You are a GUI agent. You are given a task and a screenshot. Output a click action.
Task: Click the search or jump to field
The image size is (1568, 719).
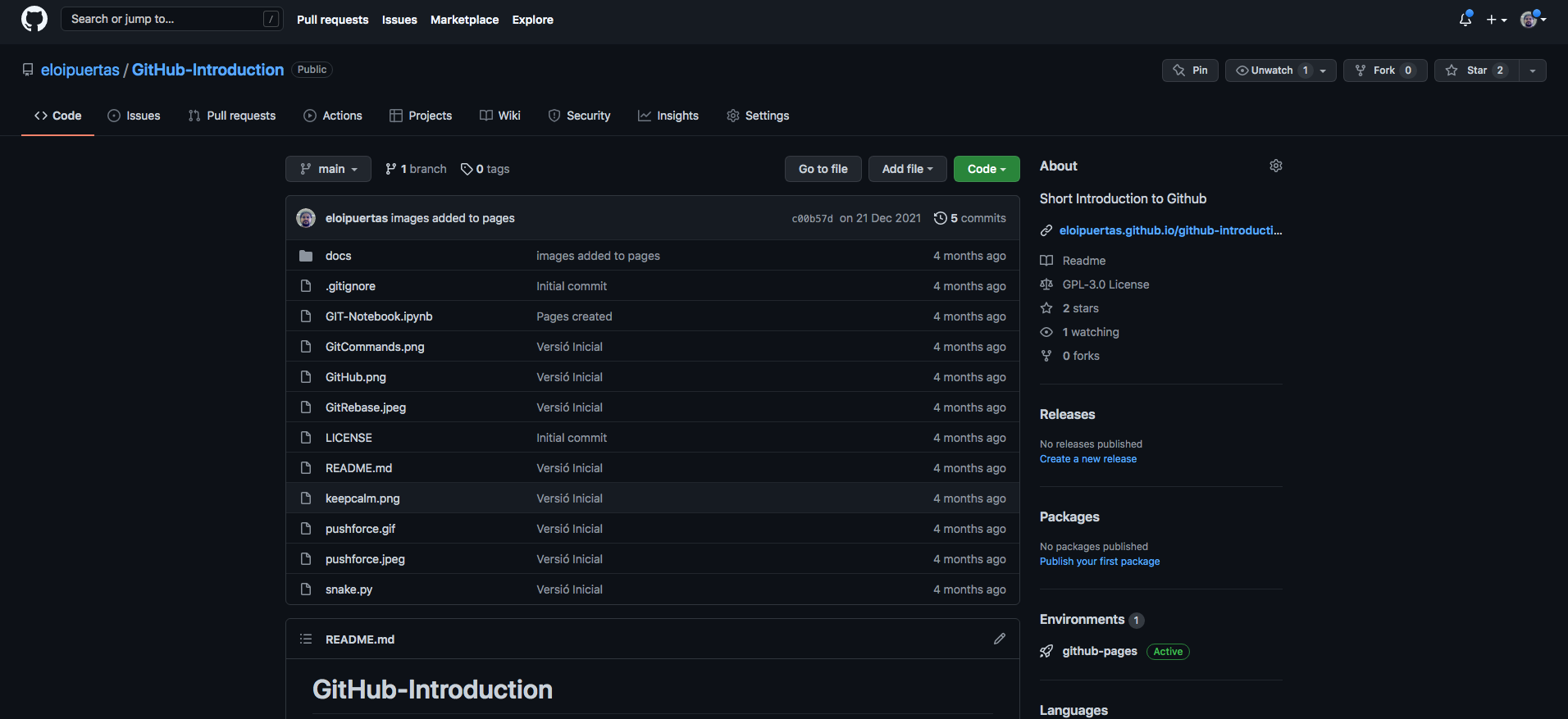(164, 19)
